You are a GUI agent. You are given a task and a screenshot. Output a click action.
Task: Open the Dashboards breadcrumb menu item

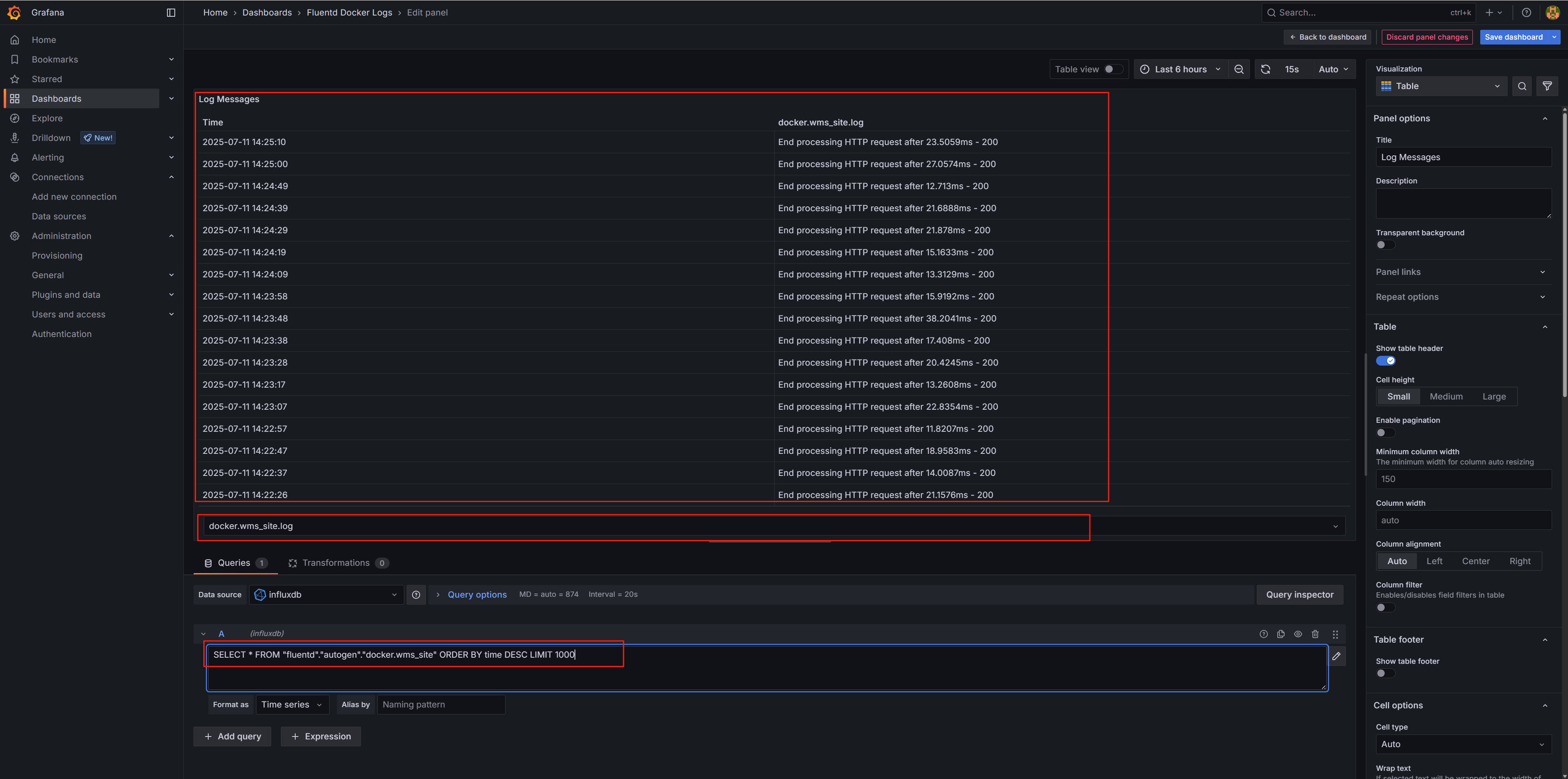[267, 12]
